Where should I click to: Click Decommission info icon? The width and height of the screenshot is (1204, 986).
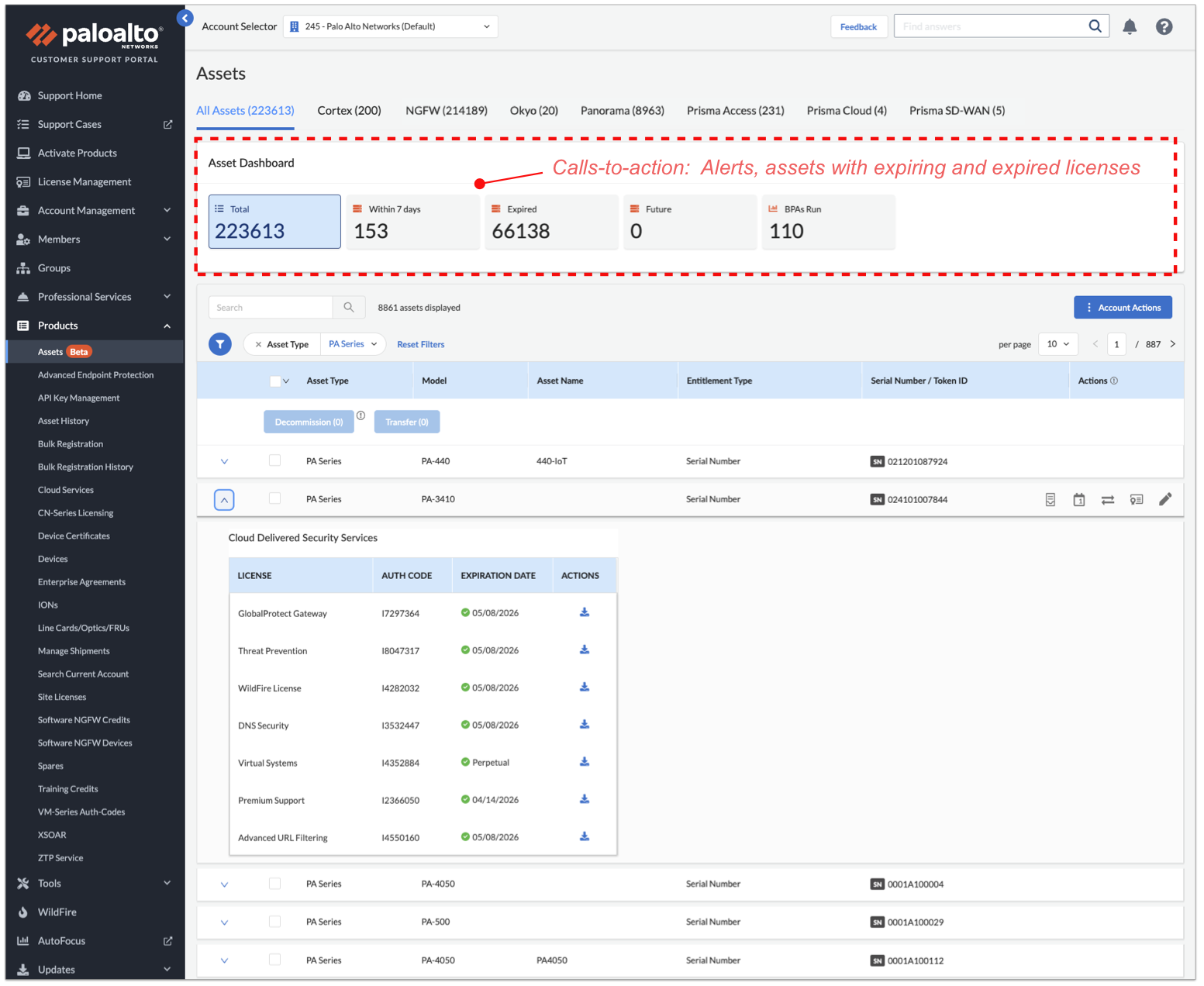pyautogui.click(x=361, y=416)
